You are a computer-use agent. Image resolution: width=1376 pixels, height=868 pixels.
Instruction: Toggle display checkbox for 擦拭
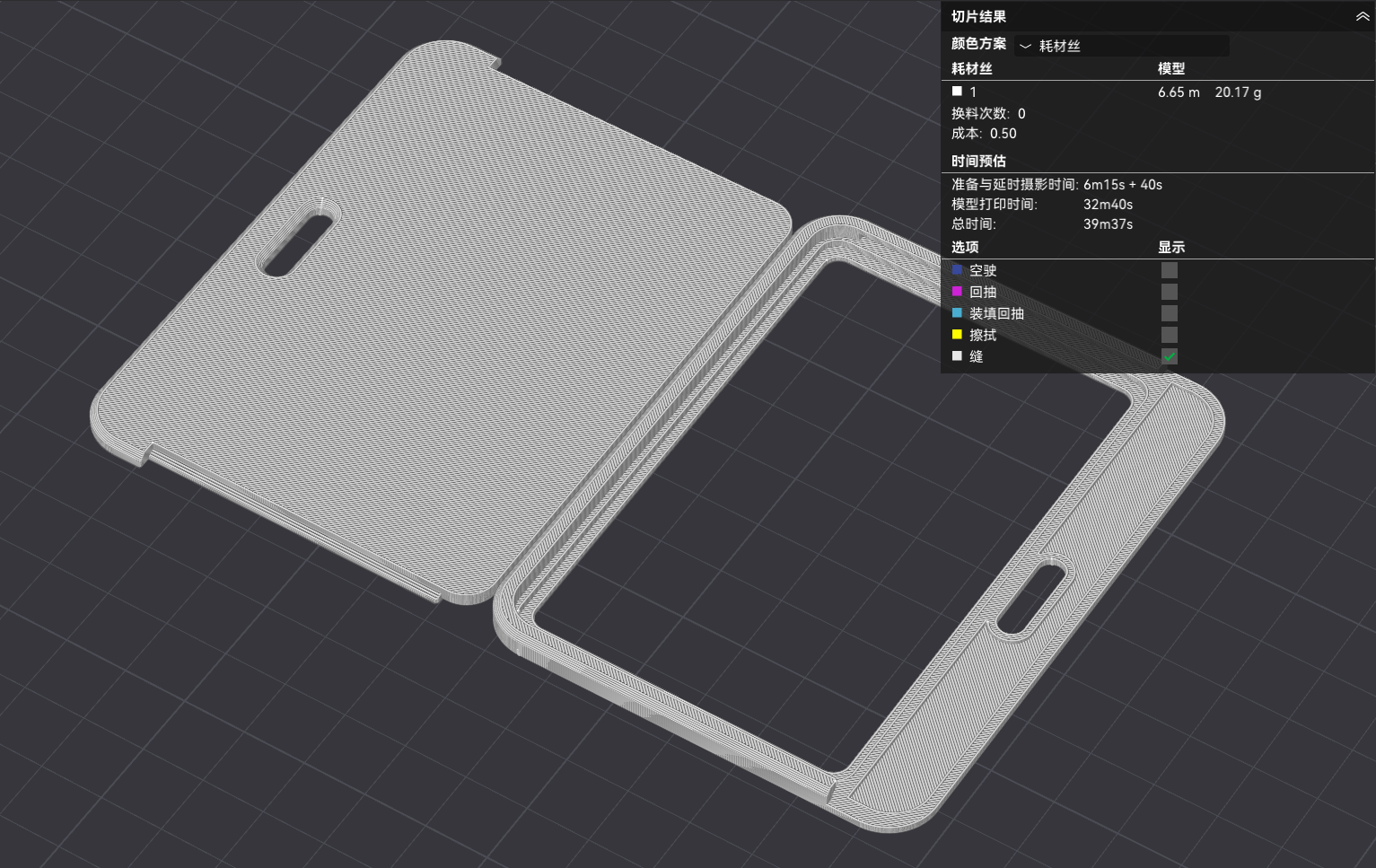pyautogui.click(x=1169, y=335)
